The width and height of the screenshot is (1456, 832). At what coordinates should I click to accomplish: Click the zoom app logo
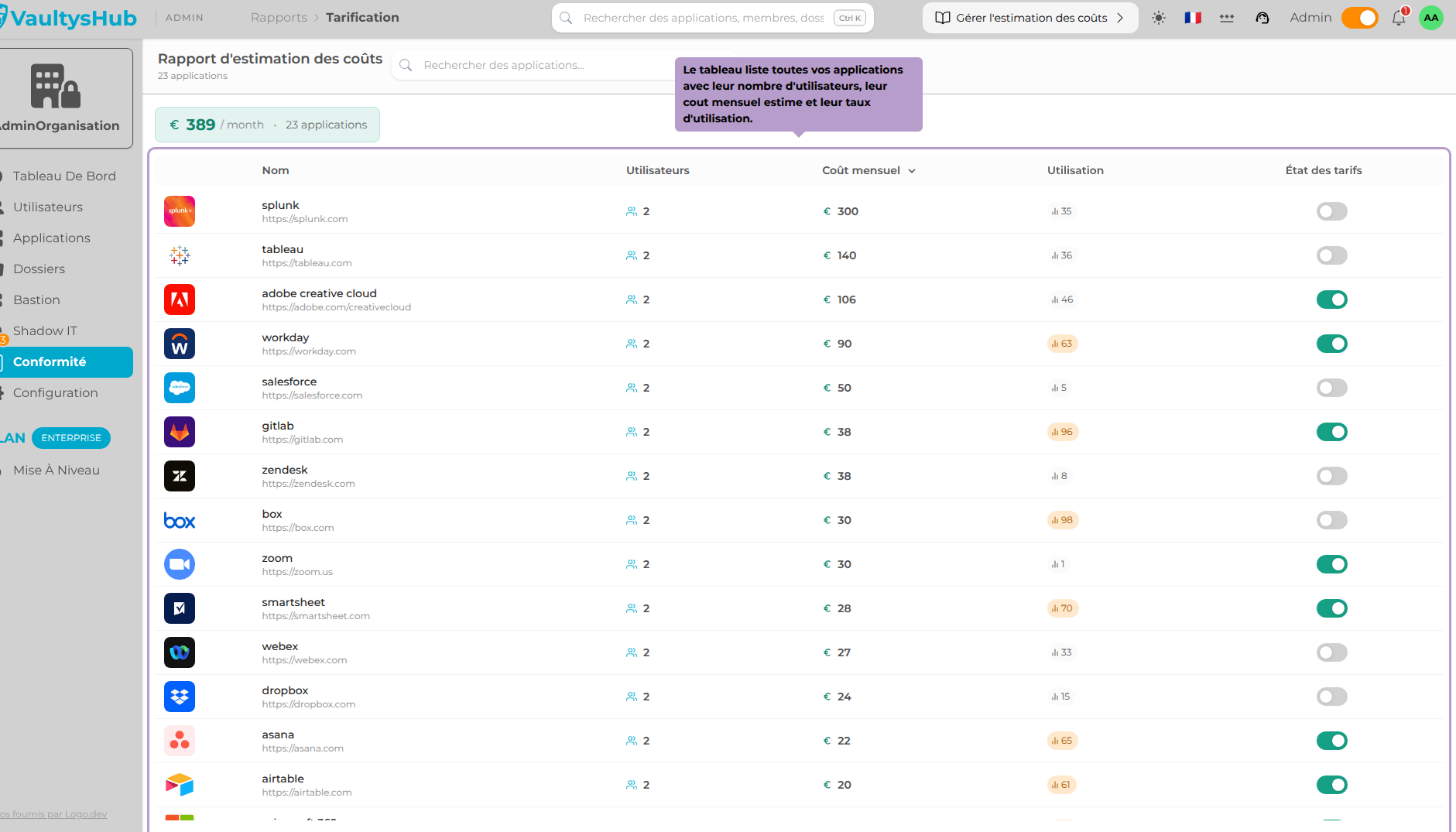pos(180,564)
